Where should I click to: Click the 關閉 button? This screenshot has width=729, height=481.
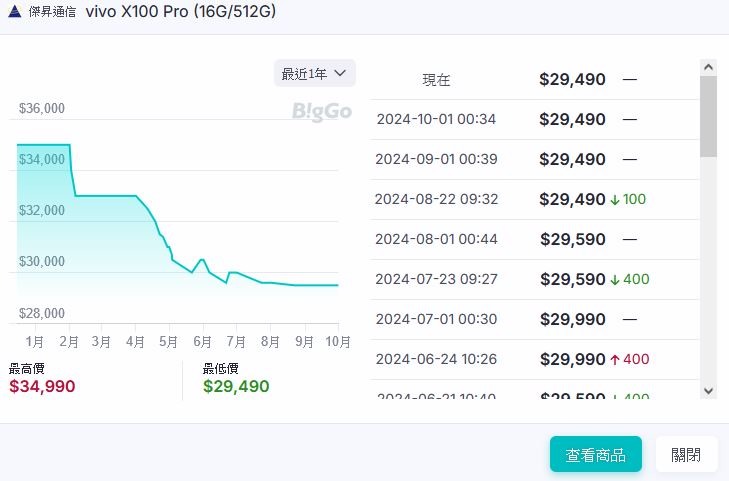point(686,454)
